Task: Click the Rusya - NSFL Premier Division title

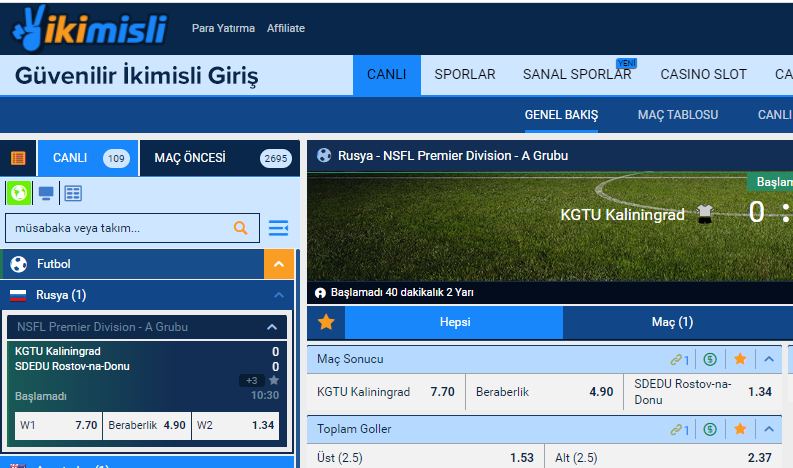Action: point(453,156)
